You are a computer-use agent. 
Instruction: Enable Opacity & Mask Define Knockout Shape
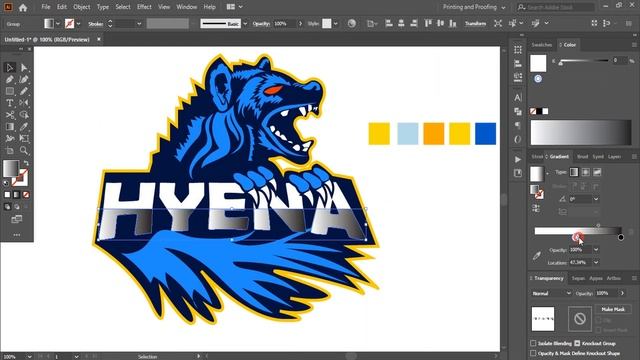coord(533,353)
